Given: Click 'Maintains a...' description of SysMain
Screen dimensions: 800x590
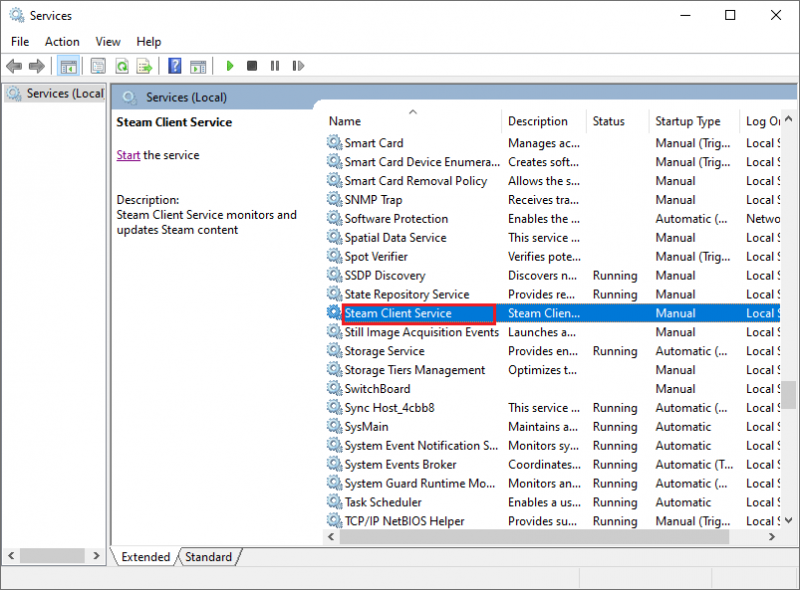Looking at the screenshot, I should pos(543,426).
